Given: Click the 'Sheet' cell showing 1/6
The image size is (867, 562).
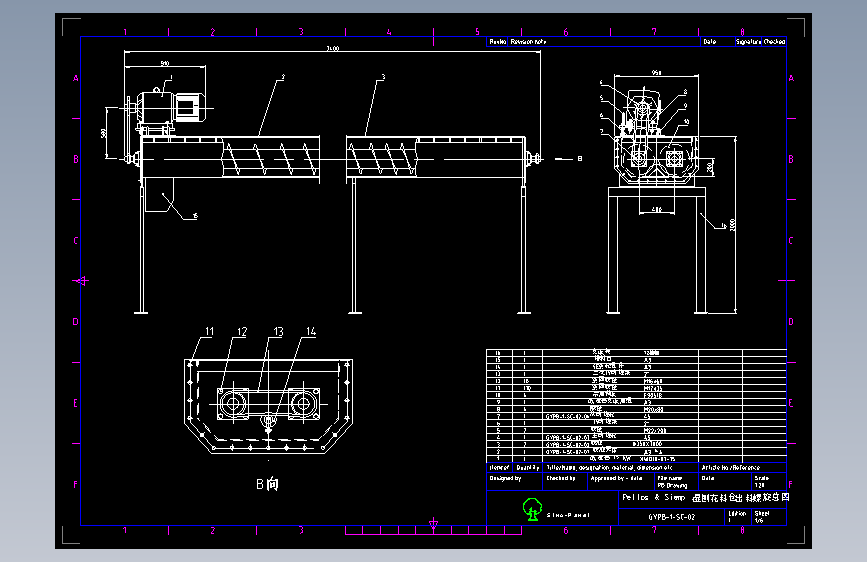Looking at the screenshot, I should [x=769, y=517].
